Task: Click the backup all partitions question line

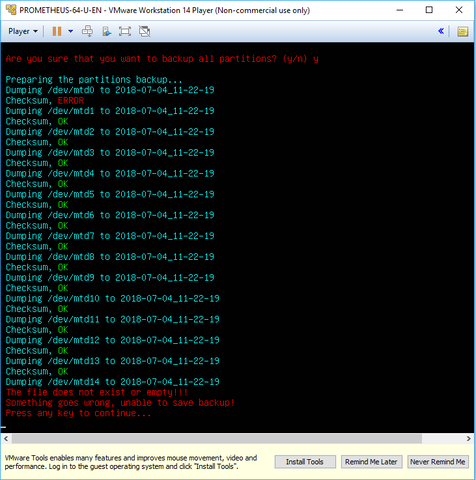Action: pos(162,59)
